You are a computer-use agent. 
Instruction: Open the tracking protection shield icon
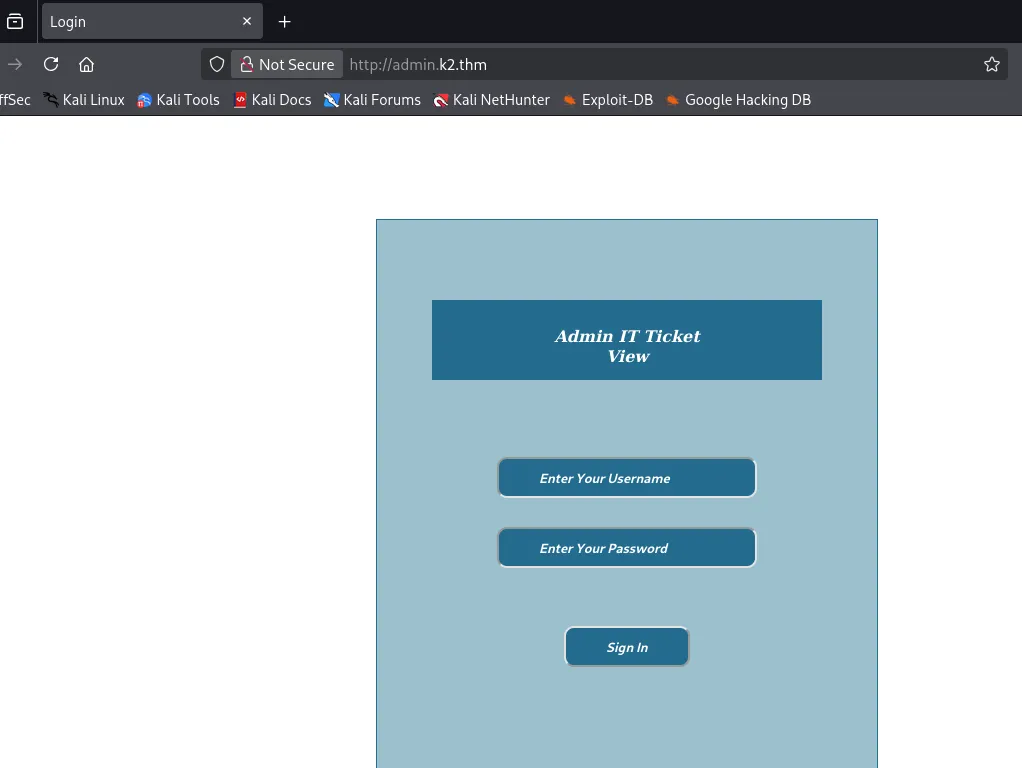pos(217,64)
